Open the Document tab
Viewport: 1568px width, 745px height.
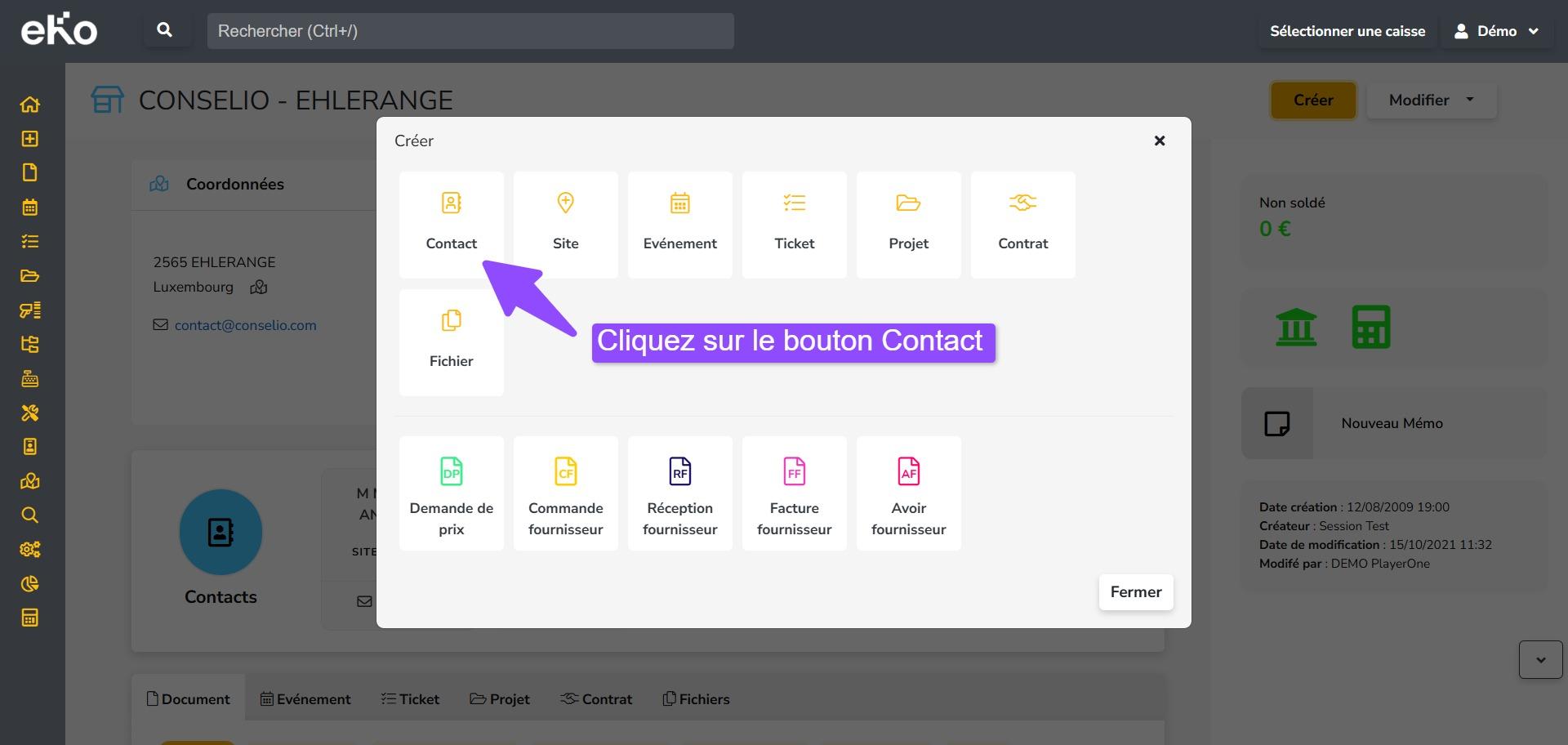[188, 699]
